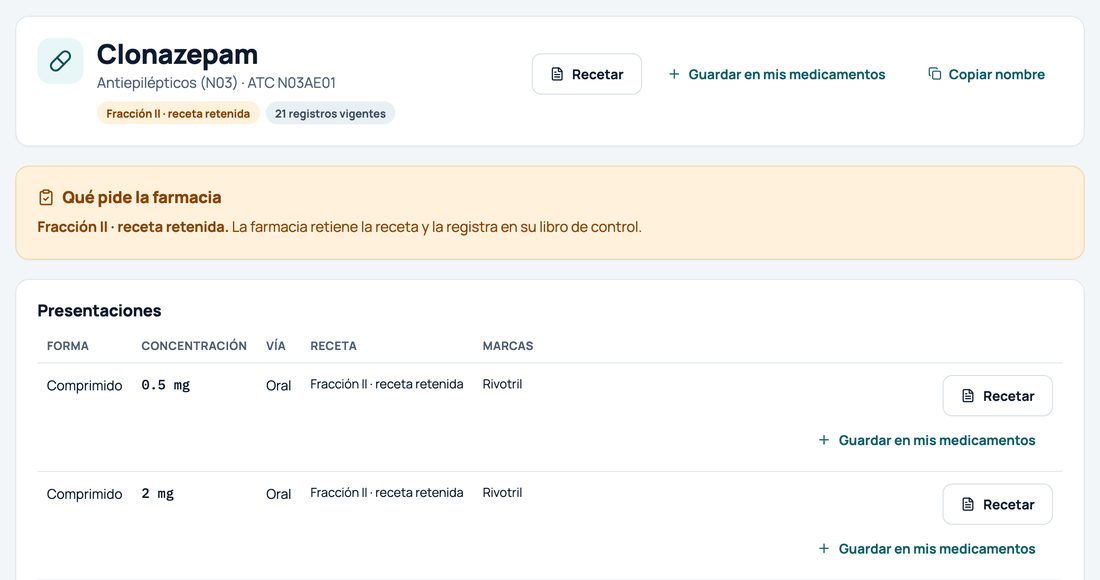1100x580 pixels.
Task: Click the plus icon in the 2 mg row save link
Action: (x=824, y=548)
